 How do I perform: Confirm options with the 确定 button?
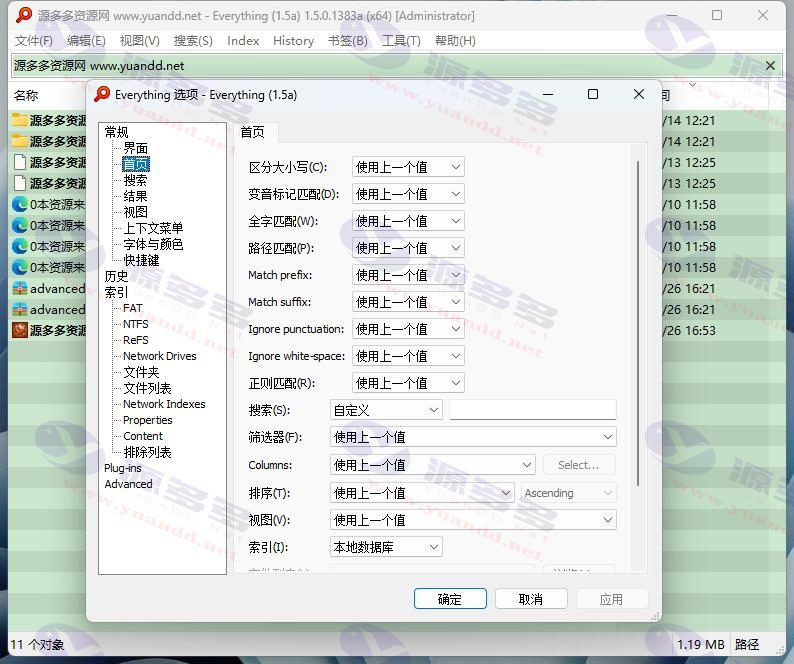tap(450, 599)
